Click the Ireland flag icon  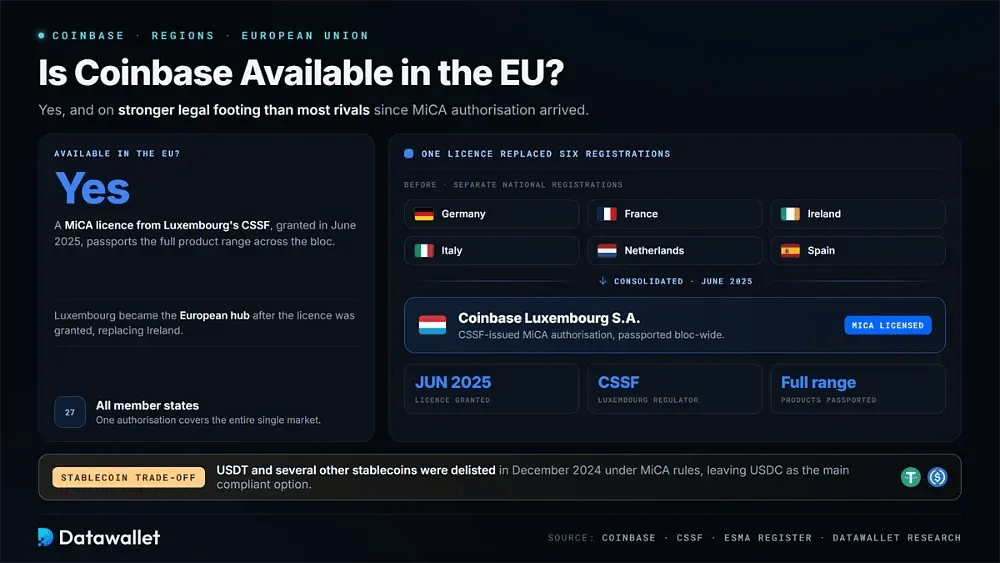pos(790,214)
